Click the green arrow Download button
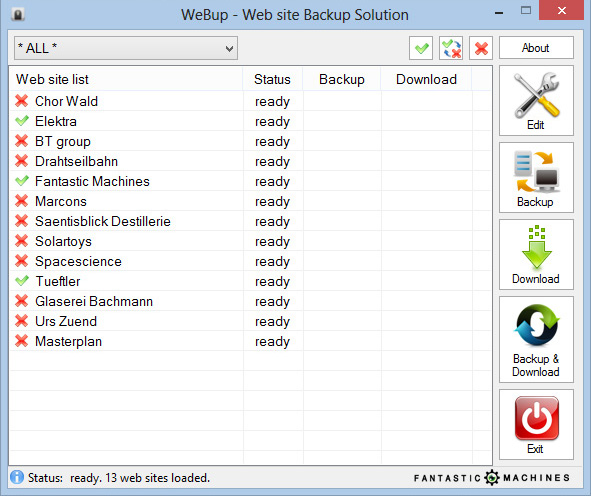 pos(536,254)
